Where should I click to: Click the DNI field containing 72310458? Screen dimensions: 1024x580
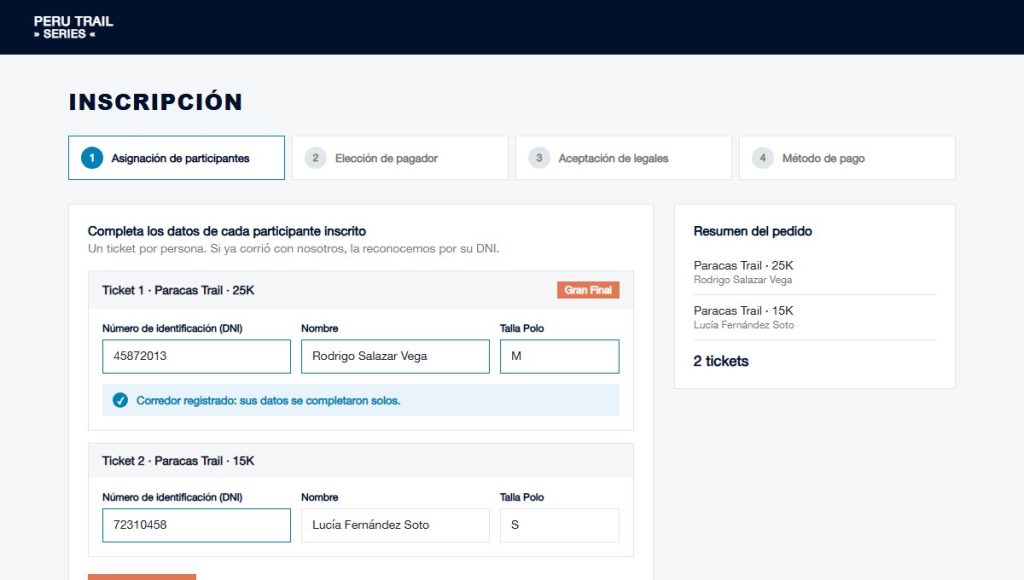196,525
